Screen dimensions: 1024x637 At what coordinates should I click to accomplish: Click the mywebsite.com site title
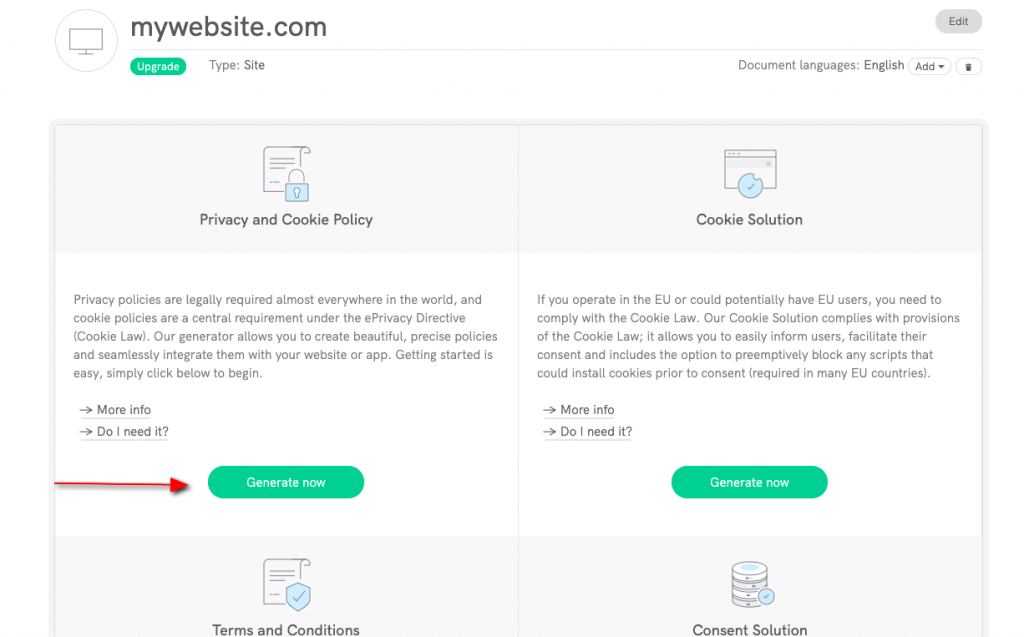point(228,27)
